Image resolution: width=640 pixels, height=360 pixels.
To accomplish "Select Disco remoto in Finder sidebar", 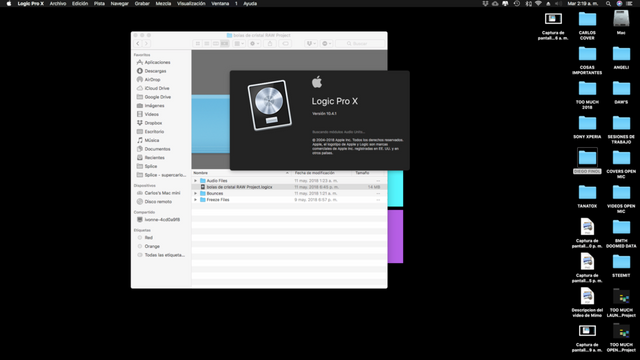I will [158, 202].
